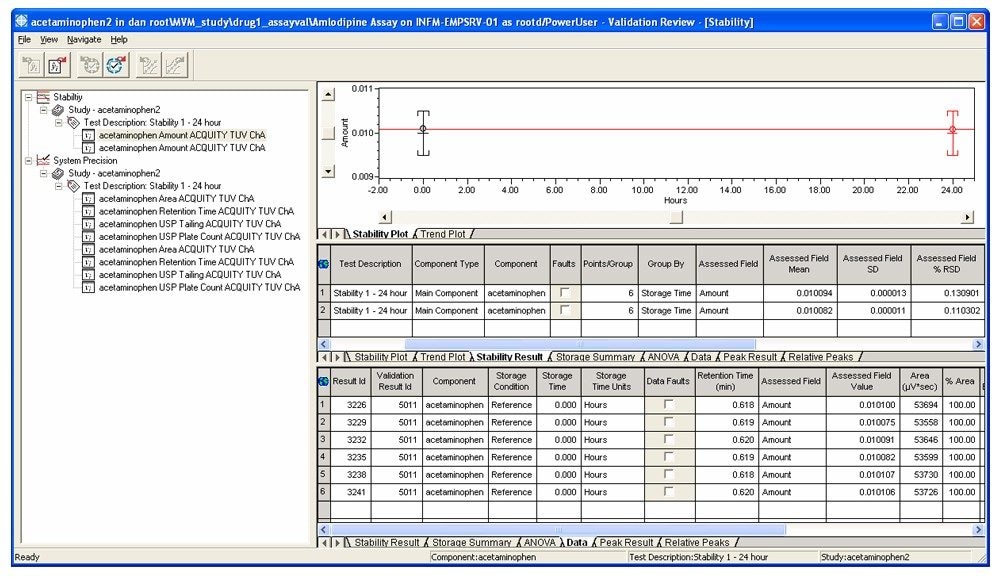Toggle Data Faults checkbox for Result Id 3226
The image size is (1000, 578).
point(668,404)
